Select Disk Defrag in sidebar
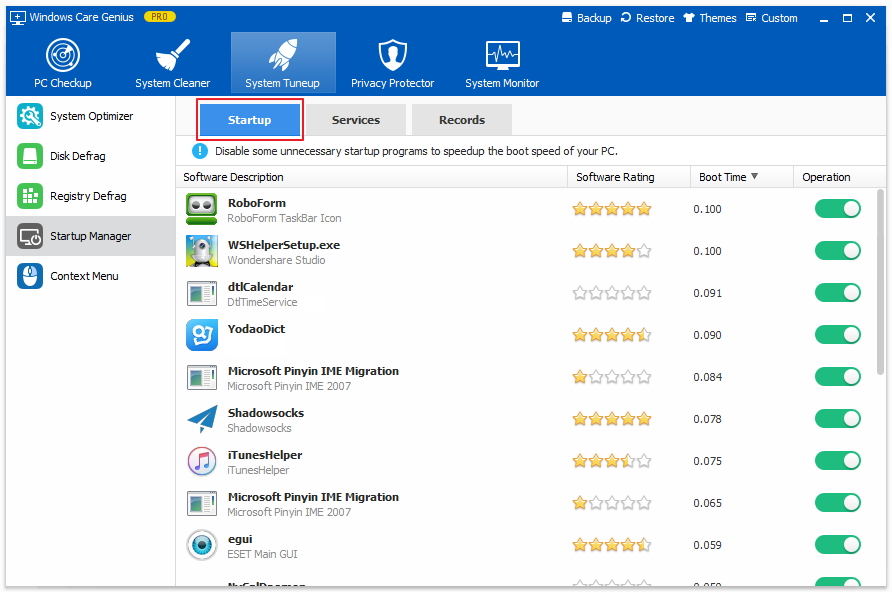Viewport: 892px width, 592px height. click(x=91, y=156)
